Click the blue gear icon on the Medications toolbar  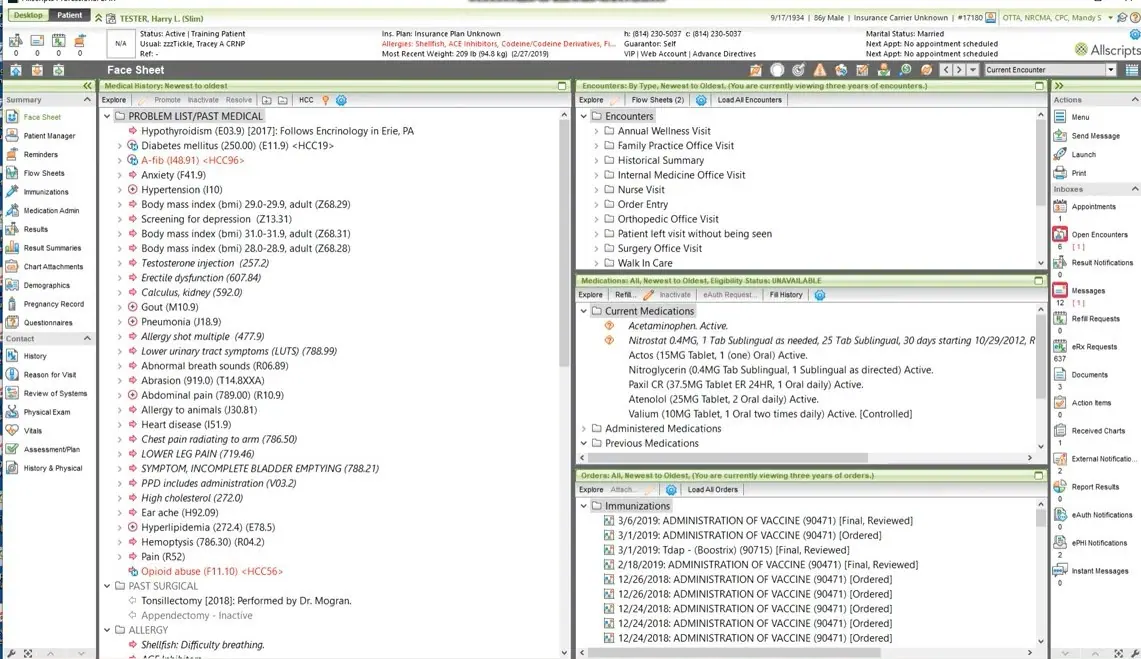[820, 294]
